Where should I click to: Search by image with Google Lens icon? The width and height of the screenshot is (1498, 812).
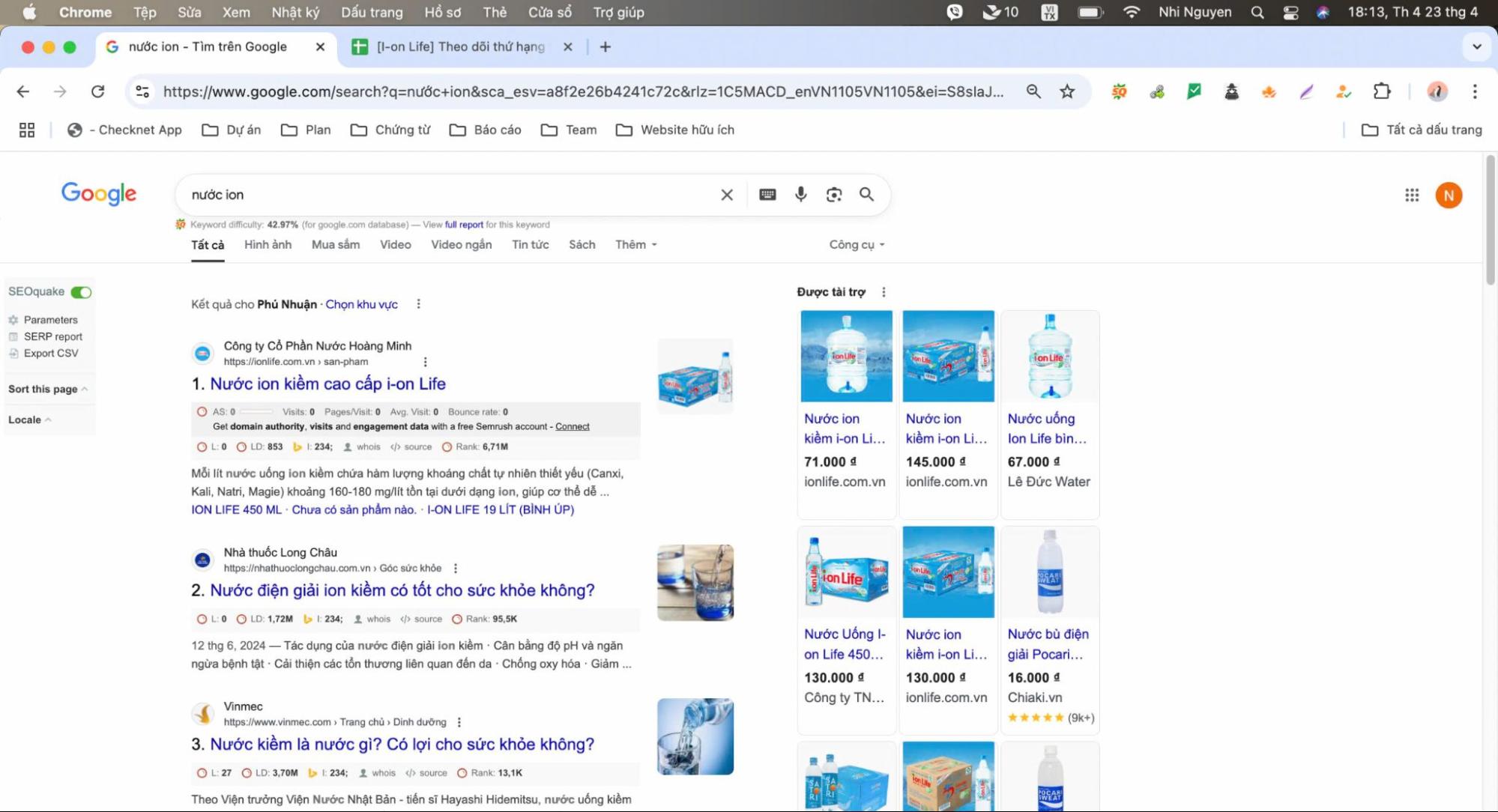(x=834, y=195)
